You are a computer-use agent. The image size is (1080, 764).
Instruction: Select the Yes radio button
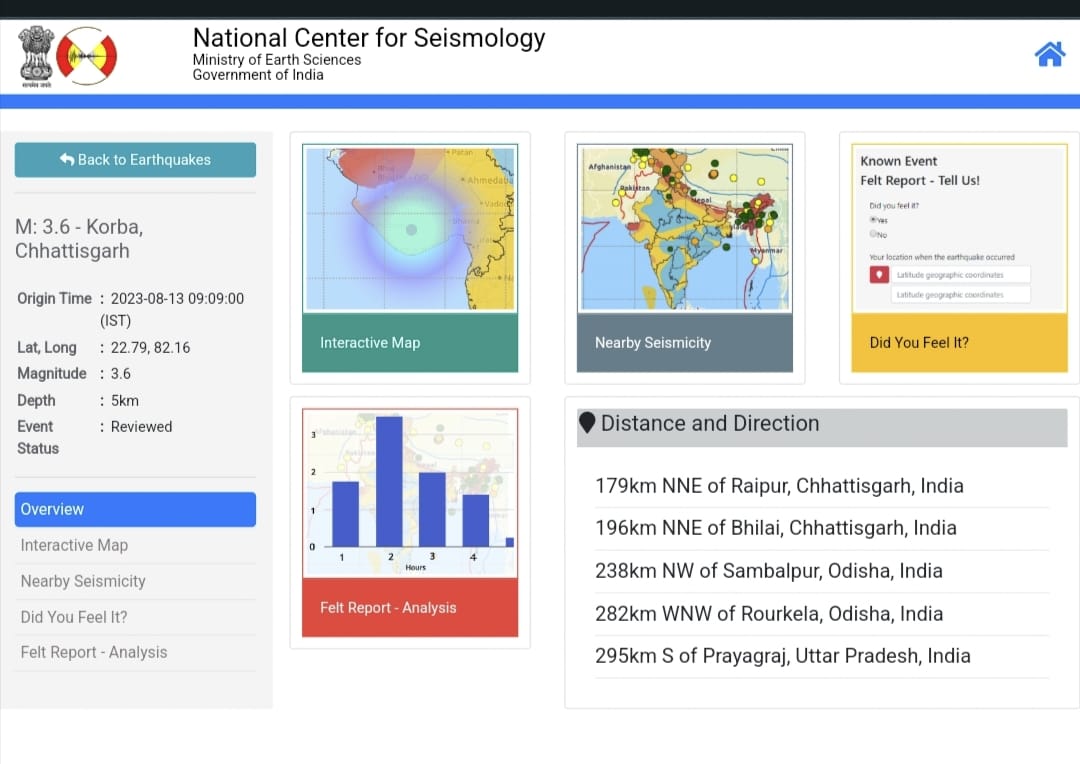tap(873, 219)
